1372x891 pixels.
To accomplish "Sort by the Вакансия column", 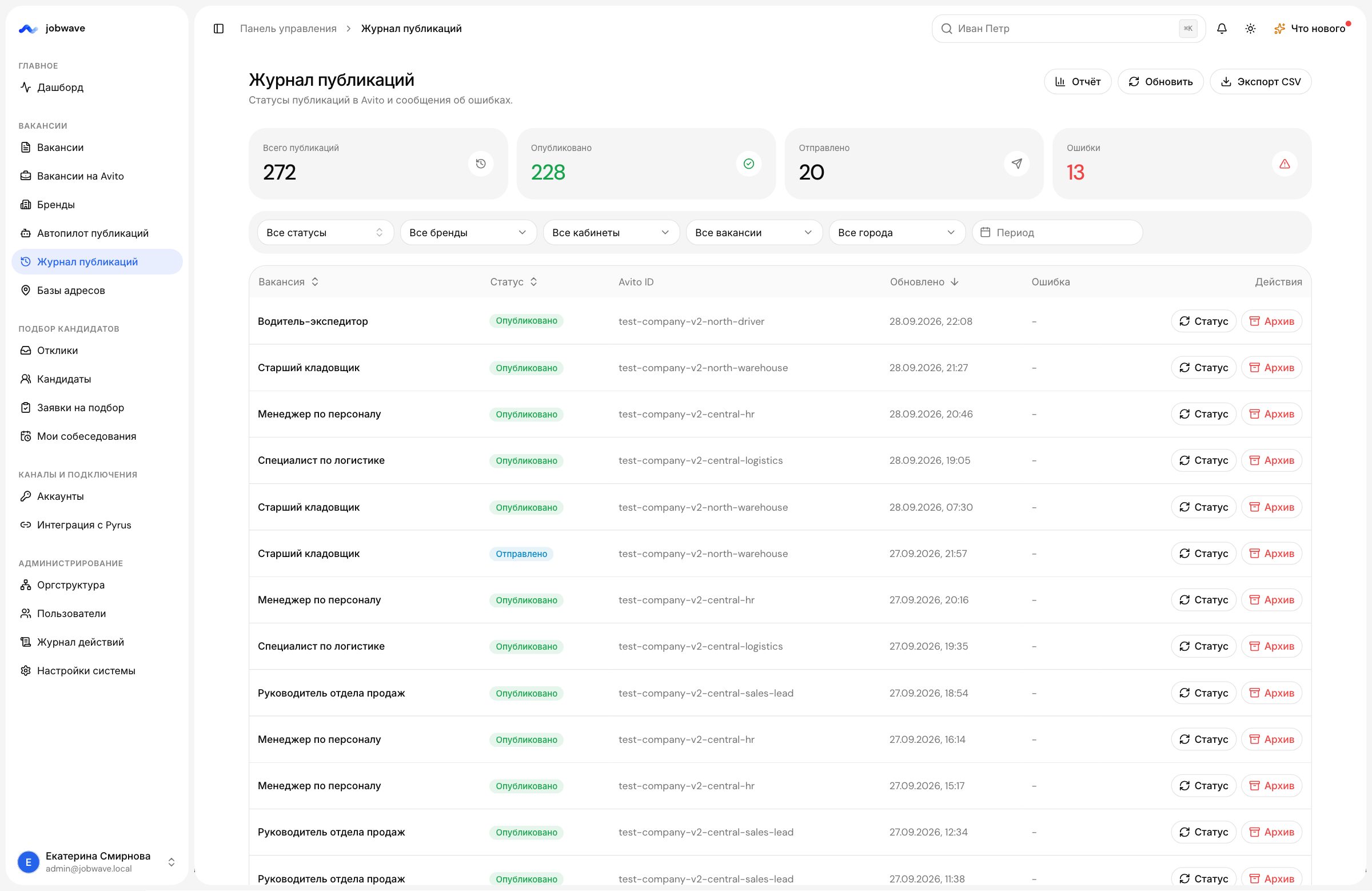I will pos(288,282).
